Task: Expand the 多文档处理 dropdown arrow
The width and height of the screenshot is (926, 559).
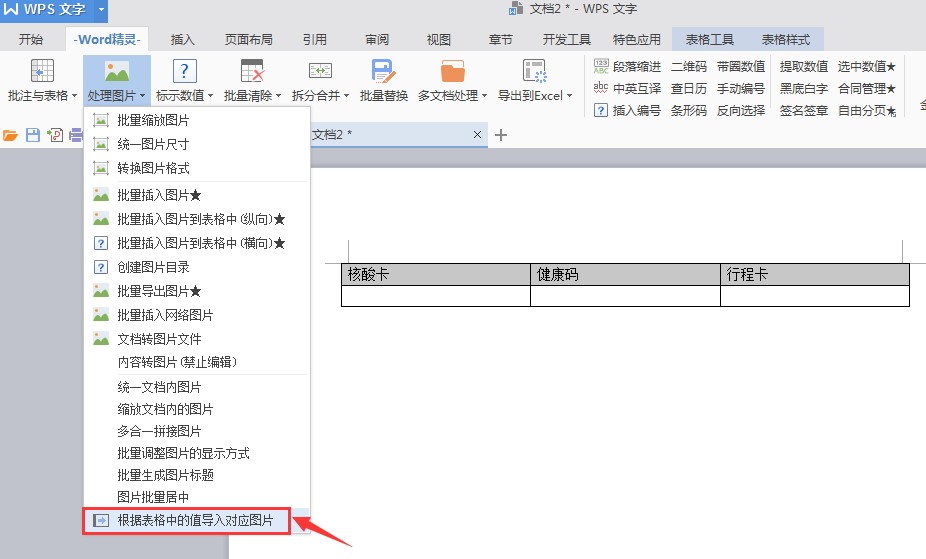Action: 484,96
